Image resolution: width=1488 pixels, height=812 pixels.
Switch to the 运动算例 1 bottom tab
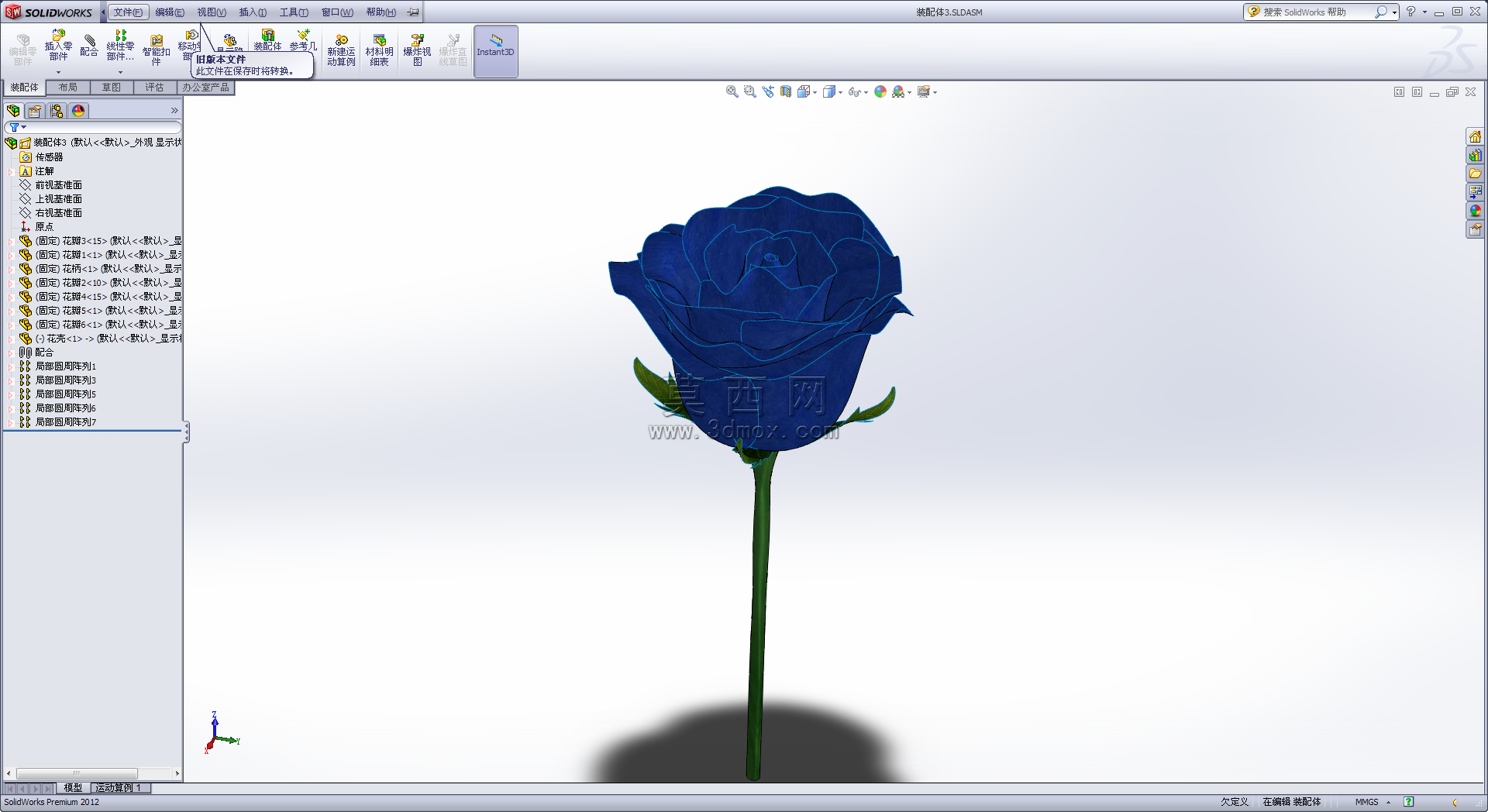coord(119,787)
